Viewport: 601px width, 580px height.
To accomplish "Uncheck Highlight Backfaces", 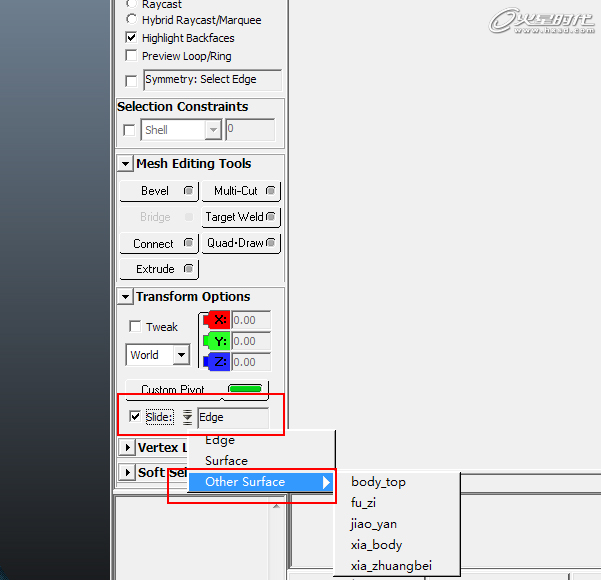I will point(131,38).
